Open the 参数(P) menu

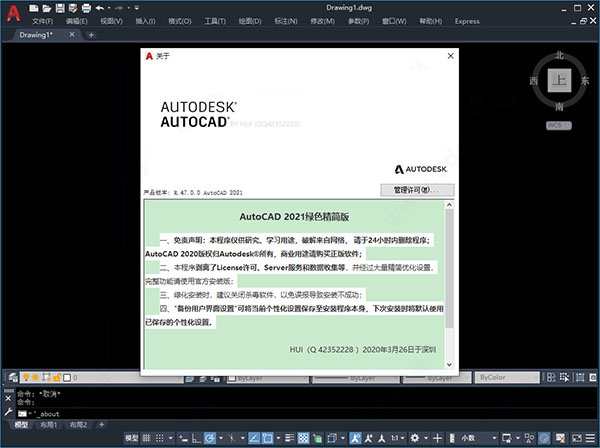359,21
